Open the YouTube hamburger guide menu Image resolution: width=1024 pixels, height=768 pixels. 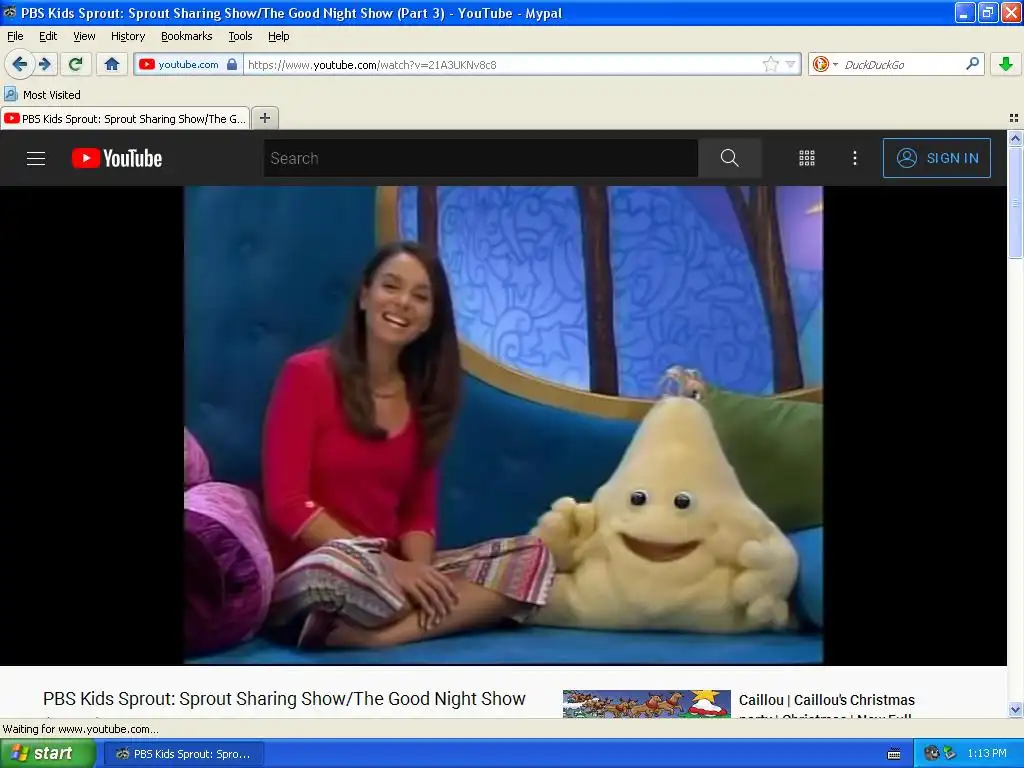[36, 158]
